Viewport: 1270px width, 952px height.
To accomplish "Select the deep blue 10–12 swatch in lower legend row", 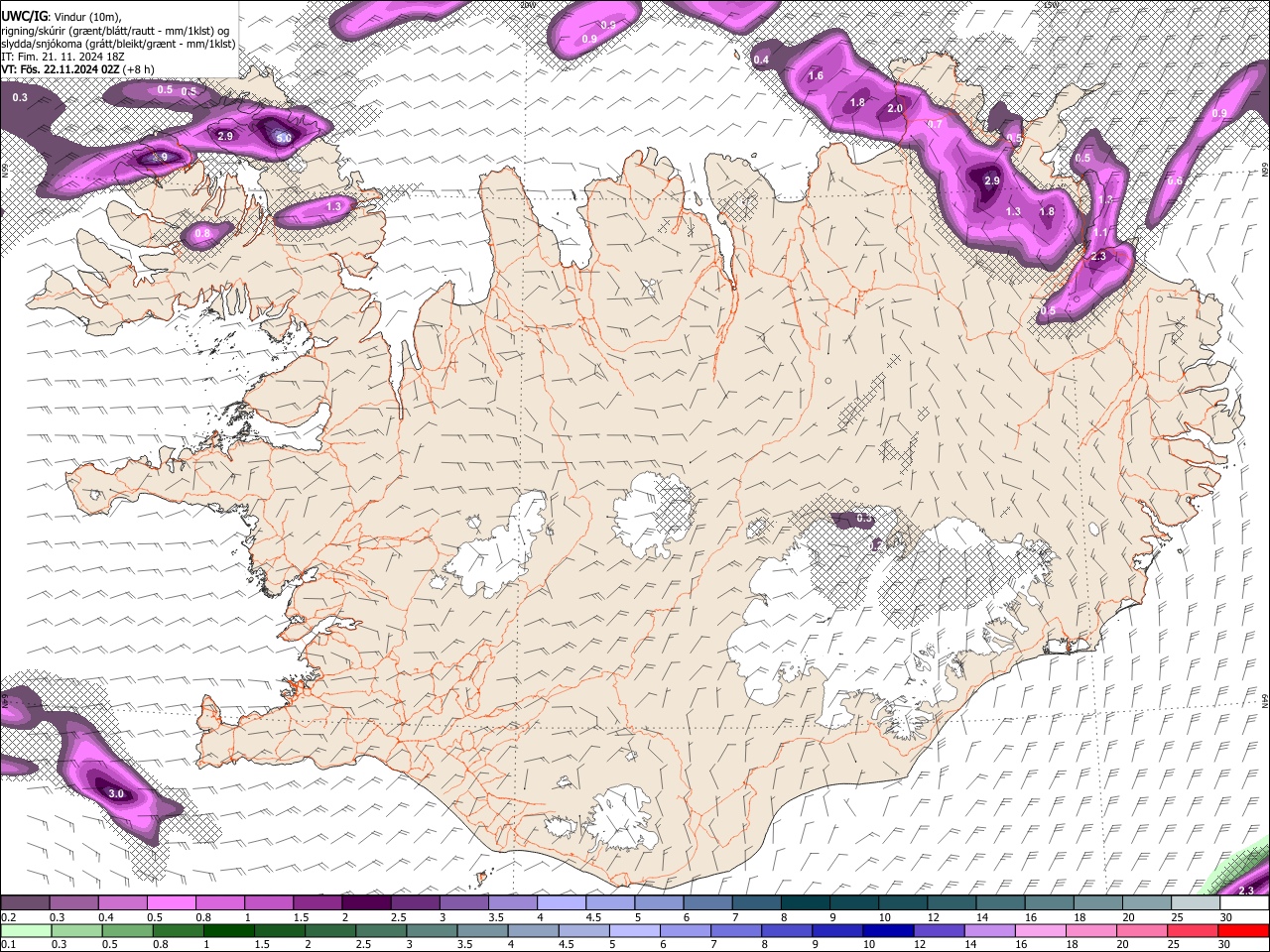I will tap(888, 930).
